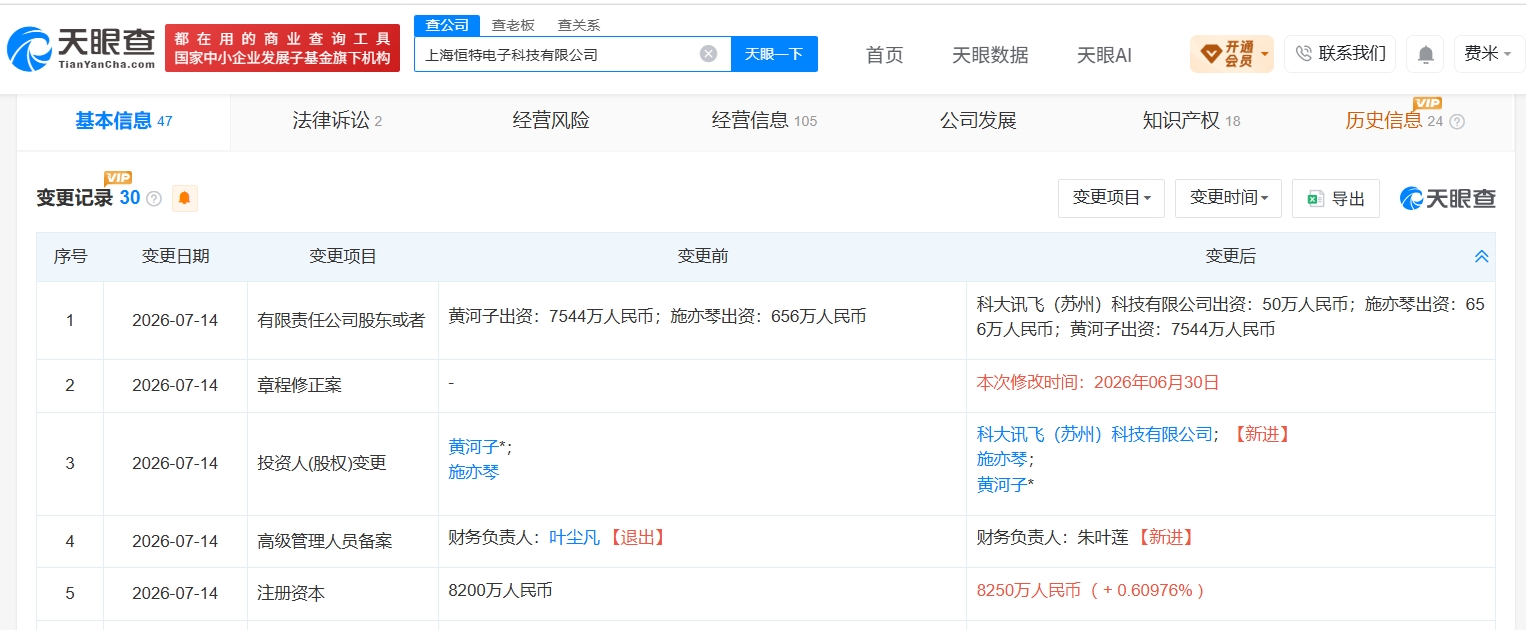Click the 导出 export button
Image resolution: width=1526 pixels, height=630 pixels.
[x=1336, y=198]
